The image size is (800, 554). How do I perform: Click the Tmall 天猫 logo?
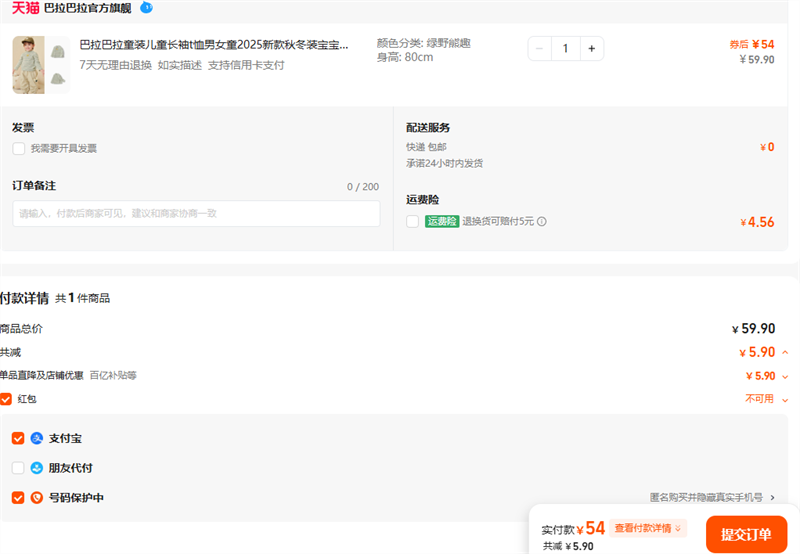tap(26, 8)
